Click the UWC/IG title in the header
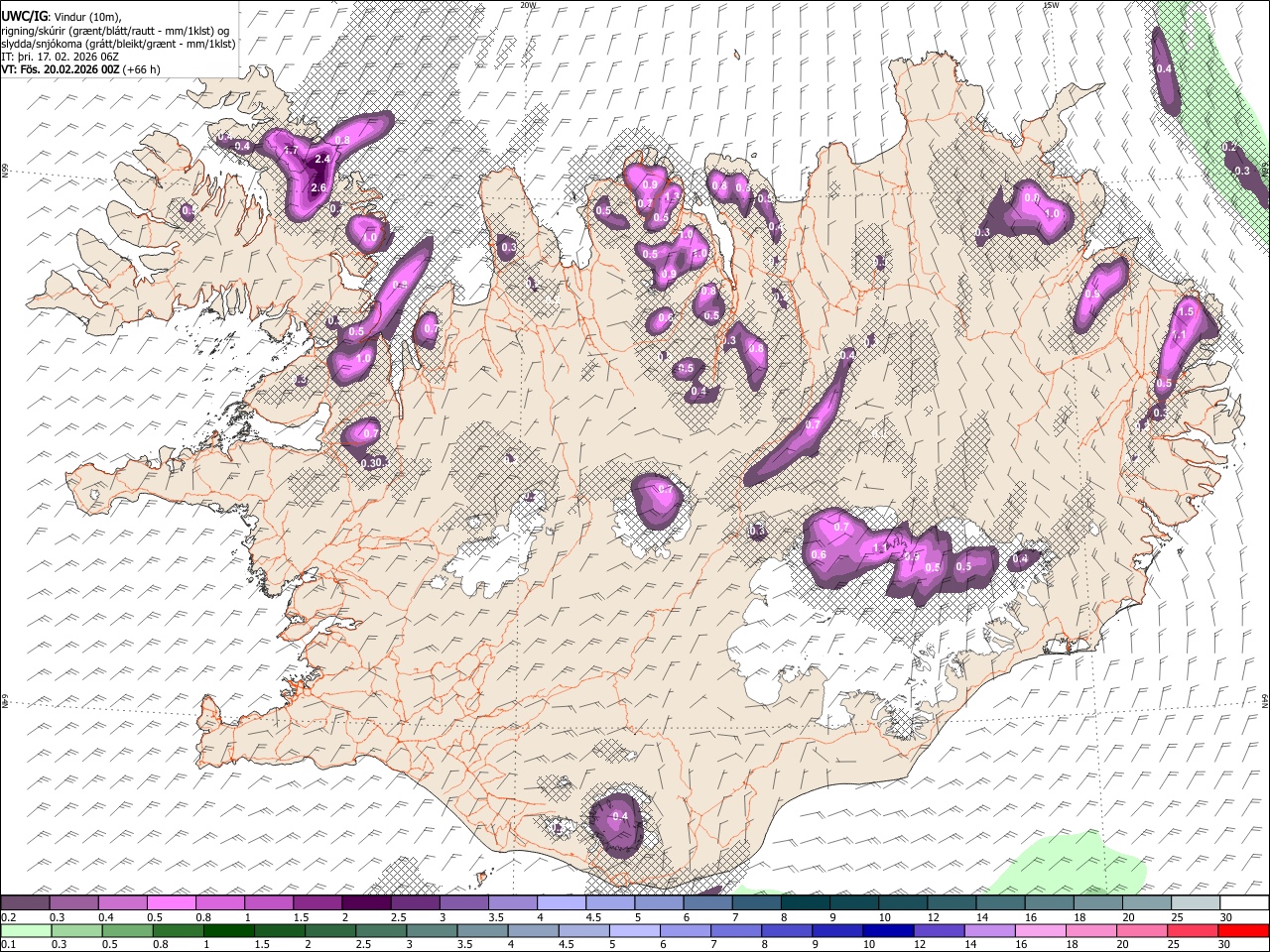Screen dimensions: 1270x952 (24, 17)
